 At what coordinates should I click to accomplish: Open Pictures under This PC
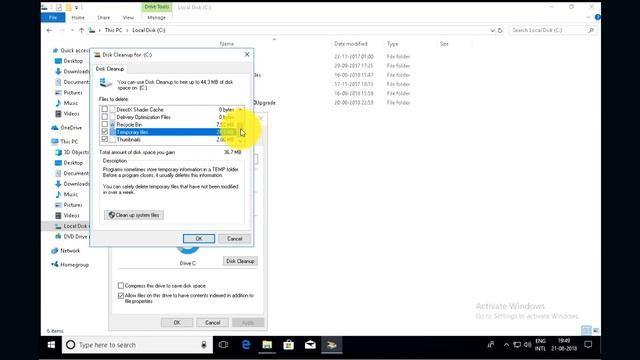69,205
